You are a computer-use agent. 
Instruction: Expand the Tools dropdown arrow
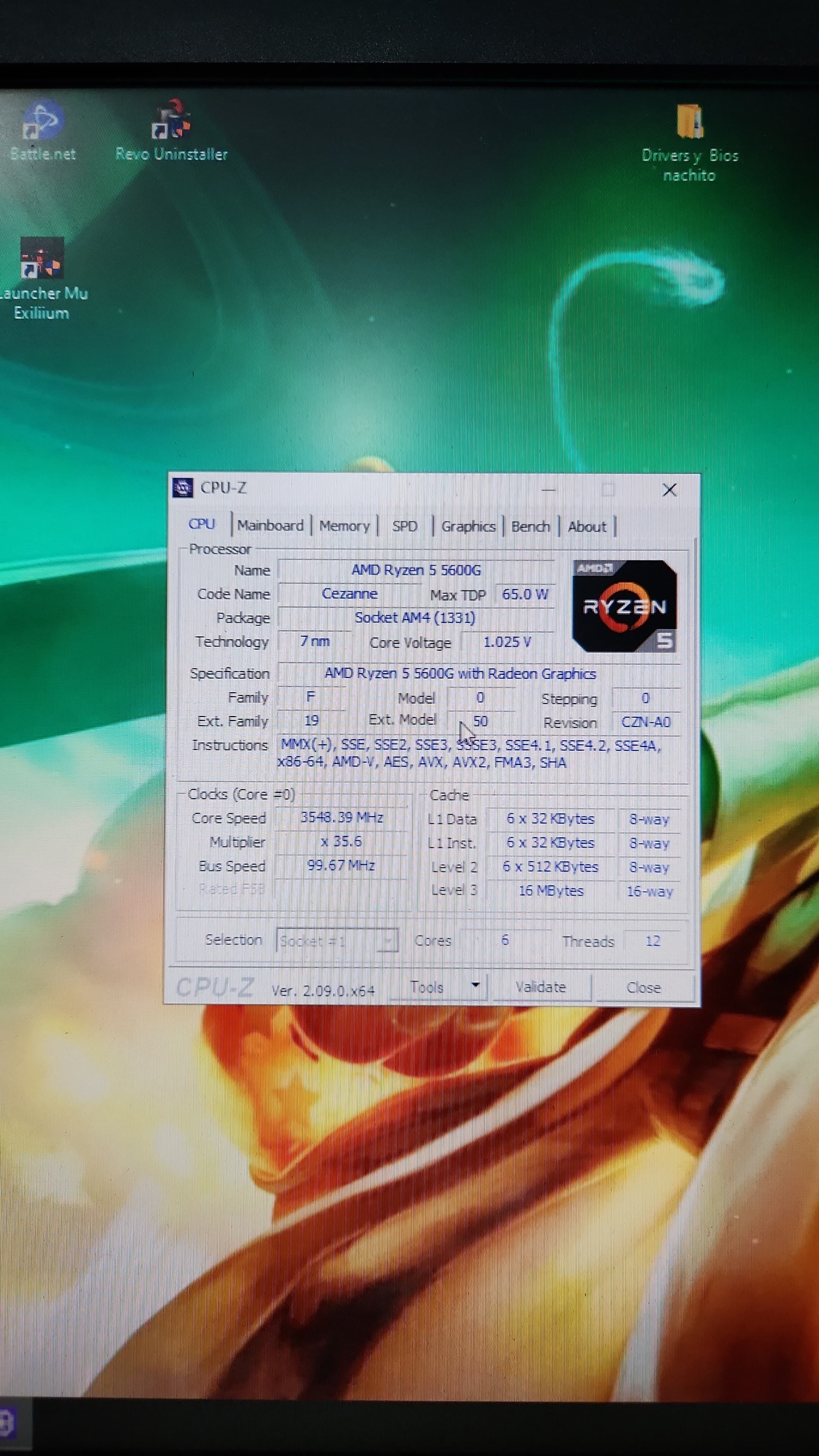475,985
